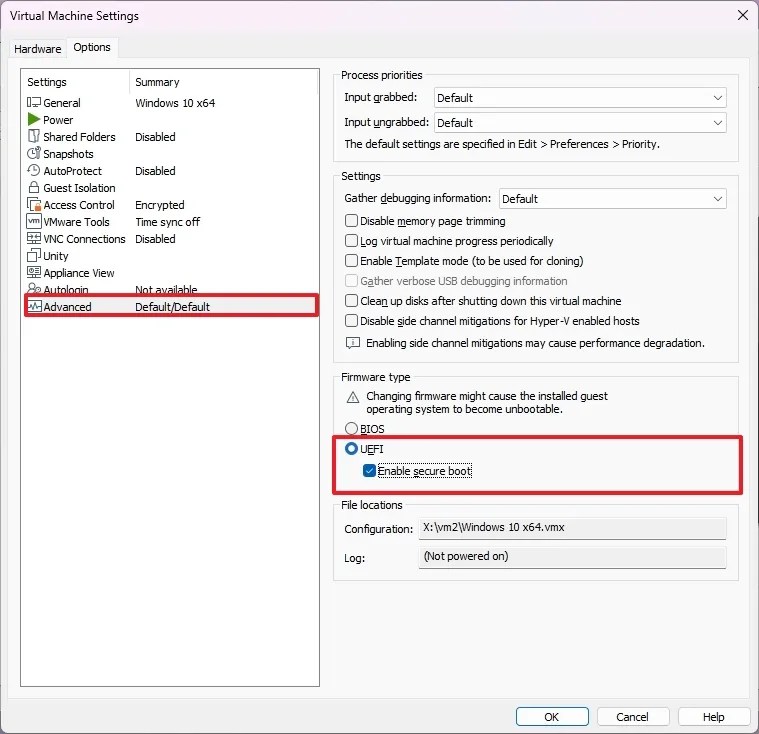
Task: Open the Input ungrabbed dropdown
Action: click(580, 123)
